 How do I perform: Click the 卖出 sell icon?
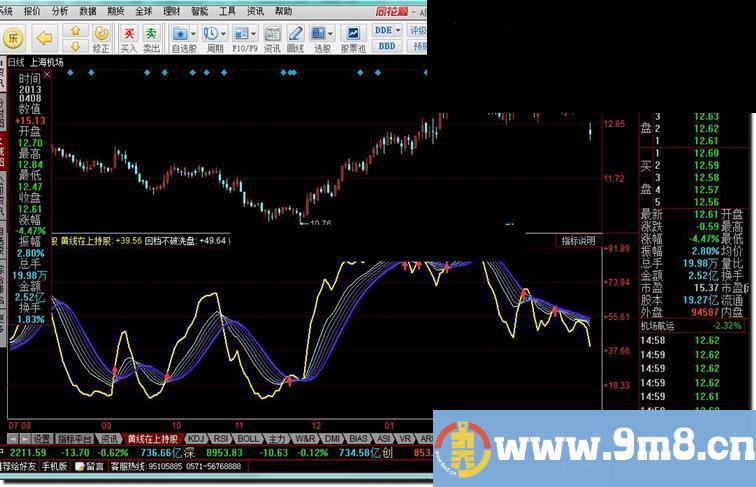click(151, 39)
